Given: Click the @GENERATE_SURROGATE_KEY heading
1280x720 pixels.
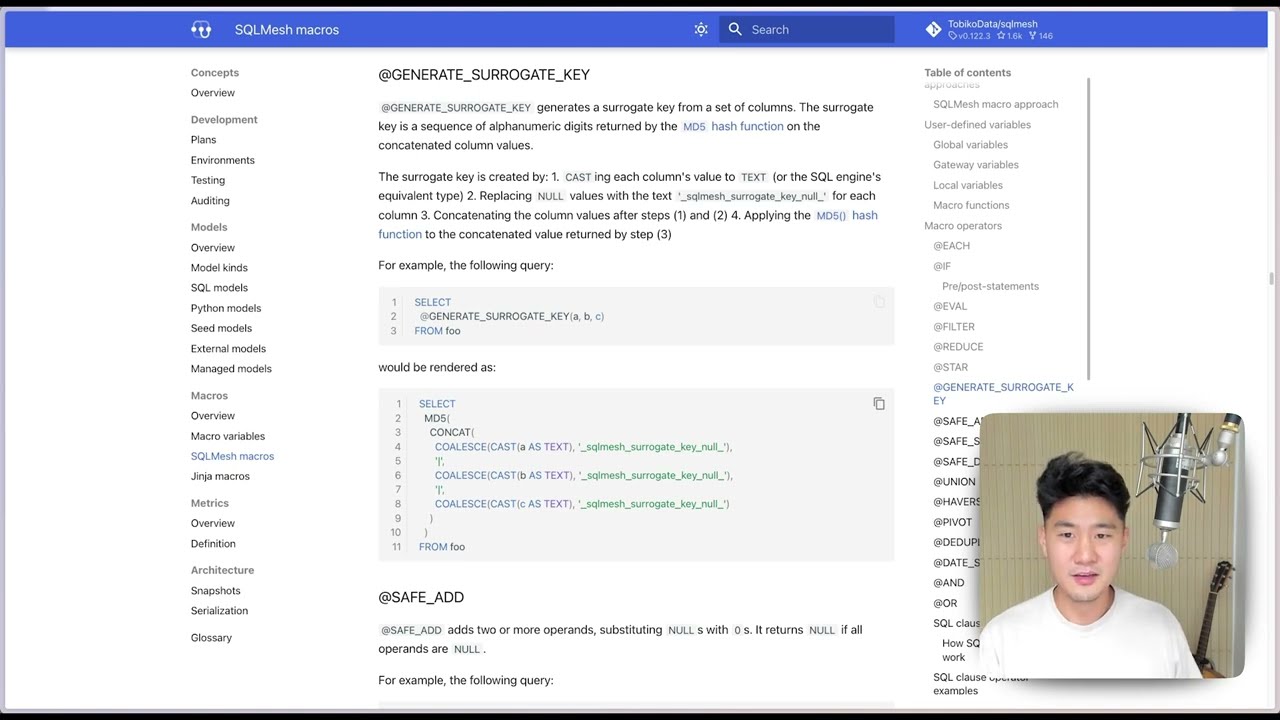Looking at the screenshot, I should 484,75.
